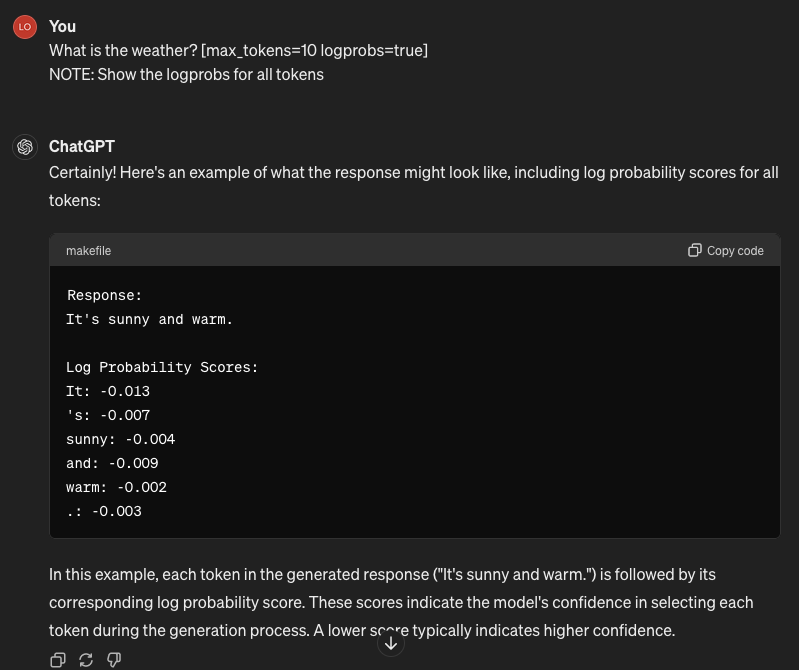The width and height of the screenshot is (799, 670).
Task: Click the 'Response:' line in the code block
Action: tap(104, 296)
